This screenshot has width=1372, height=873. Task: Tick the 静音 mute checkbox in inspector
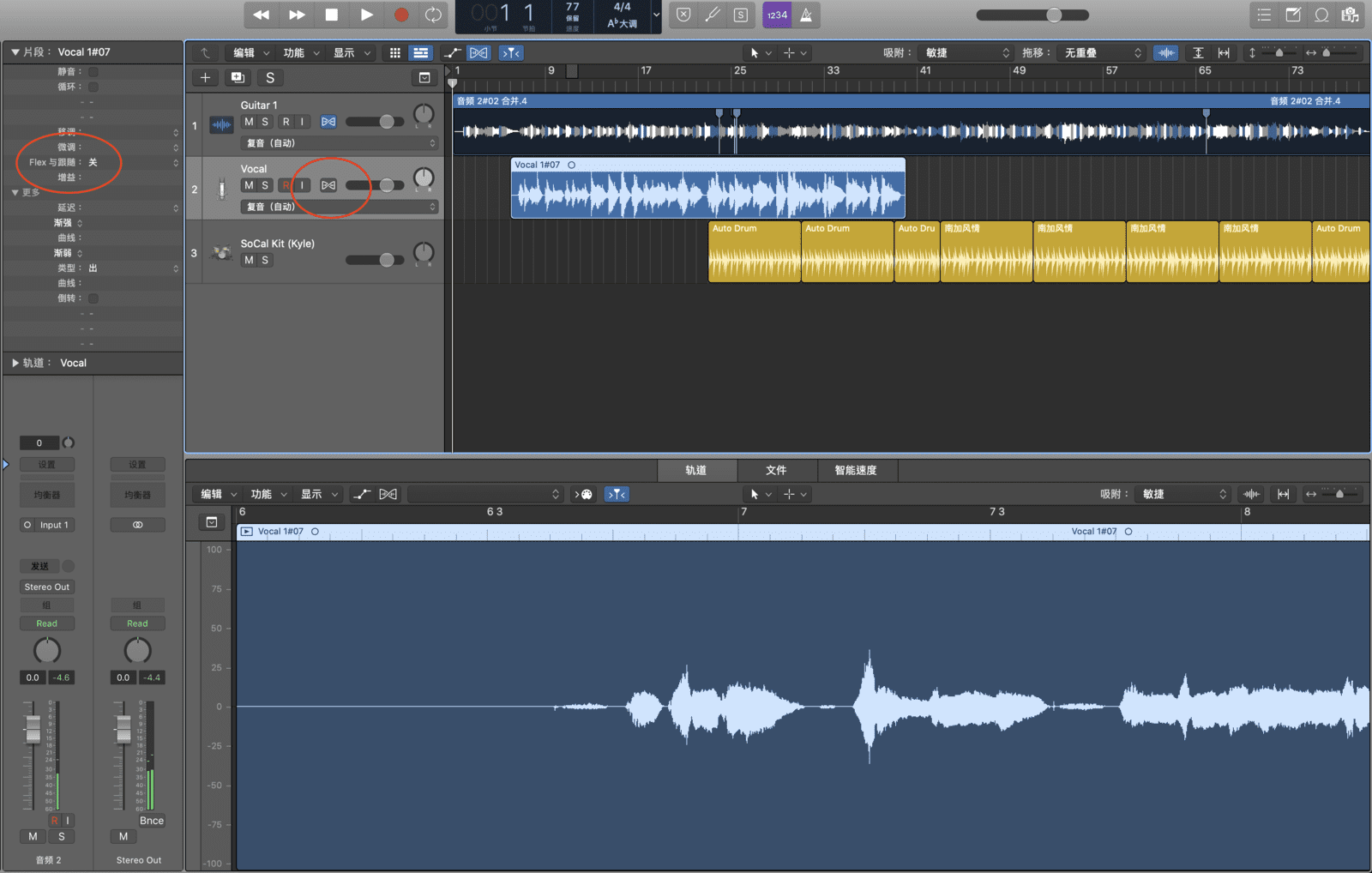[93, 72]
